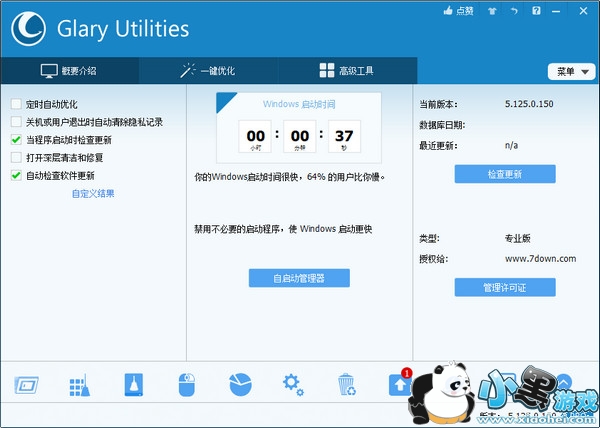Viewport: 600px width, 428px height.
Task: Switch to the 高级工具 tab
Action: coord(347,71)
